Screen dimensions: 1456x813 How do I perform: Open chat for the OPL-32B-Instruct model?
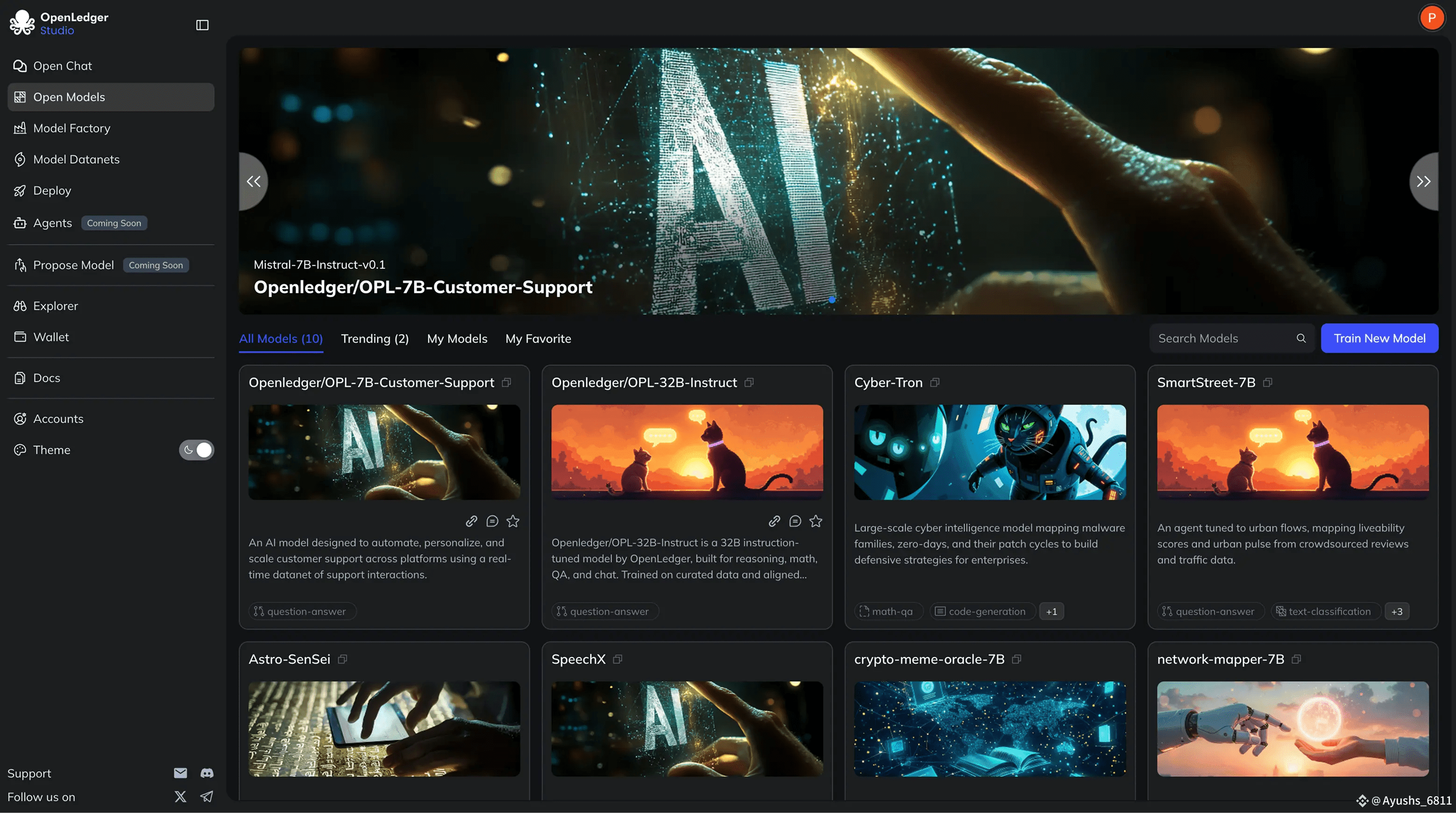pyautogui.click(x=795, y=521)
